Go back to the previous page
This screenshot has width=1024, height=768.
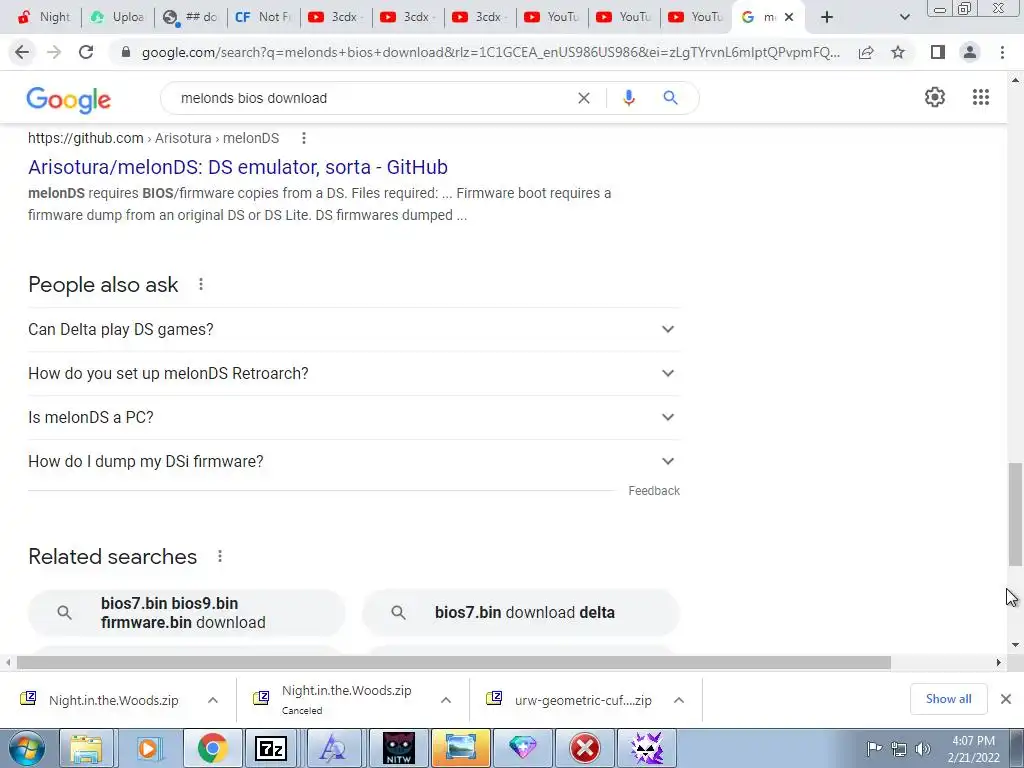[x=22, y=52]
